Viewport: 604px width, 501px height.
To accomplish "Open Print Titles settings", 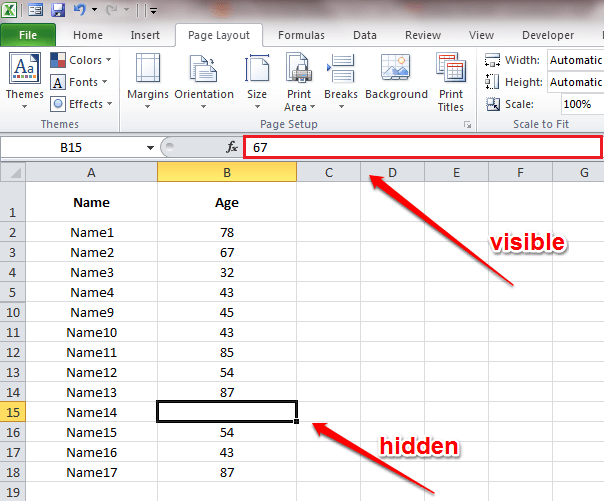I will [x=450, y=80].
